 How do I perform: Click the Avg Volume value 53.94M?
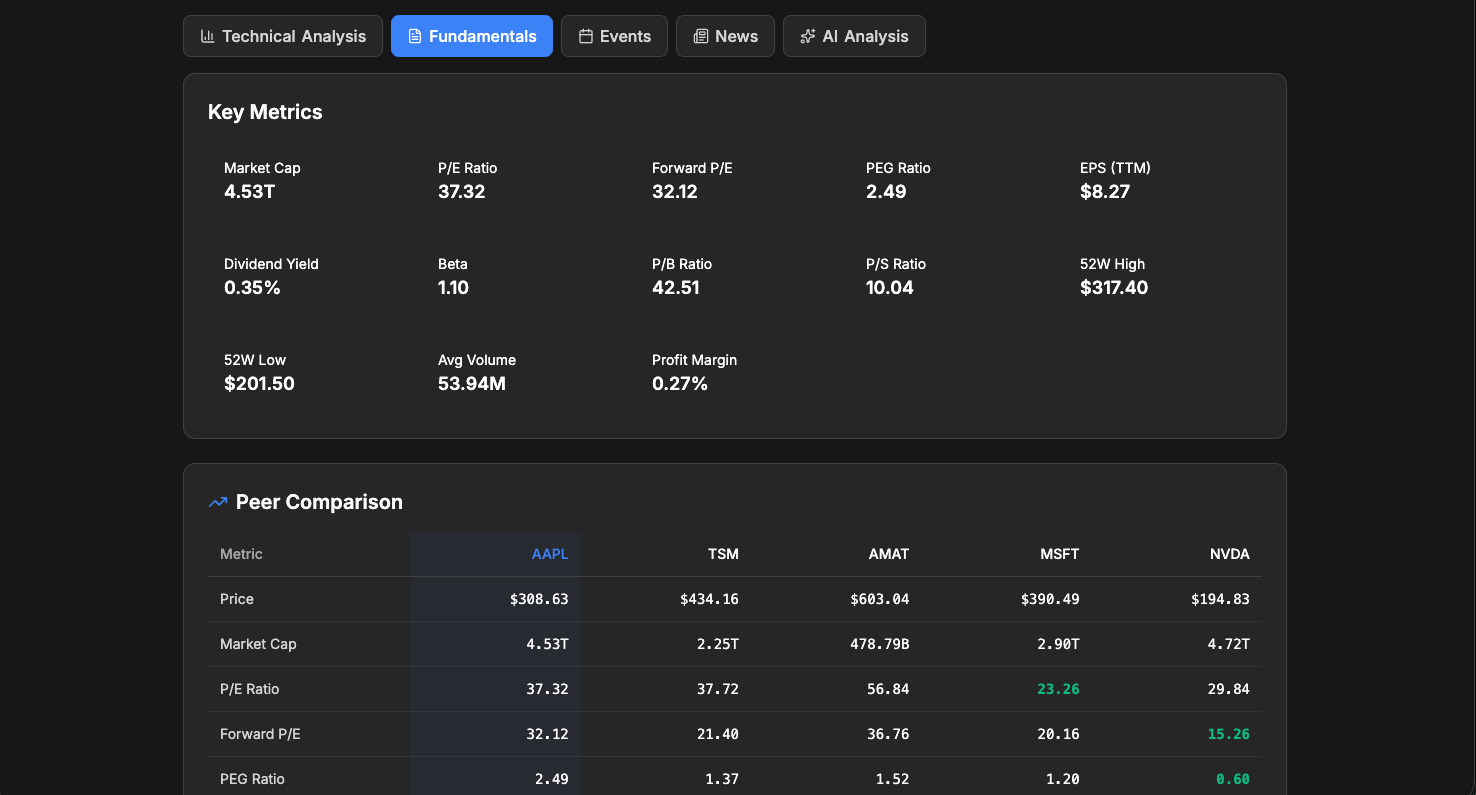coord(472,384)
